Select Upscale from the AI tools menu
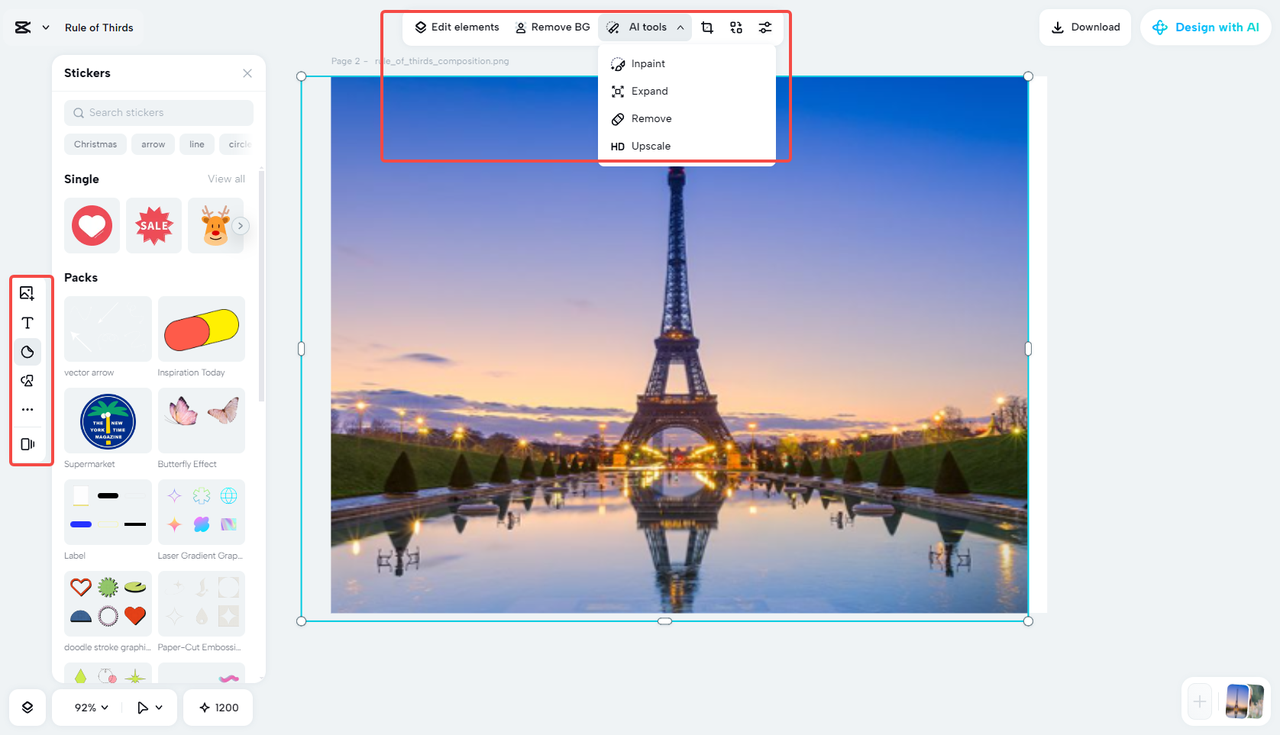The width and height of the screenshot is (1280, 735). (x=650, y=146)
